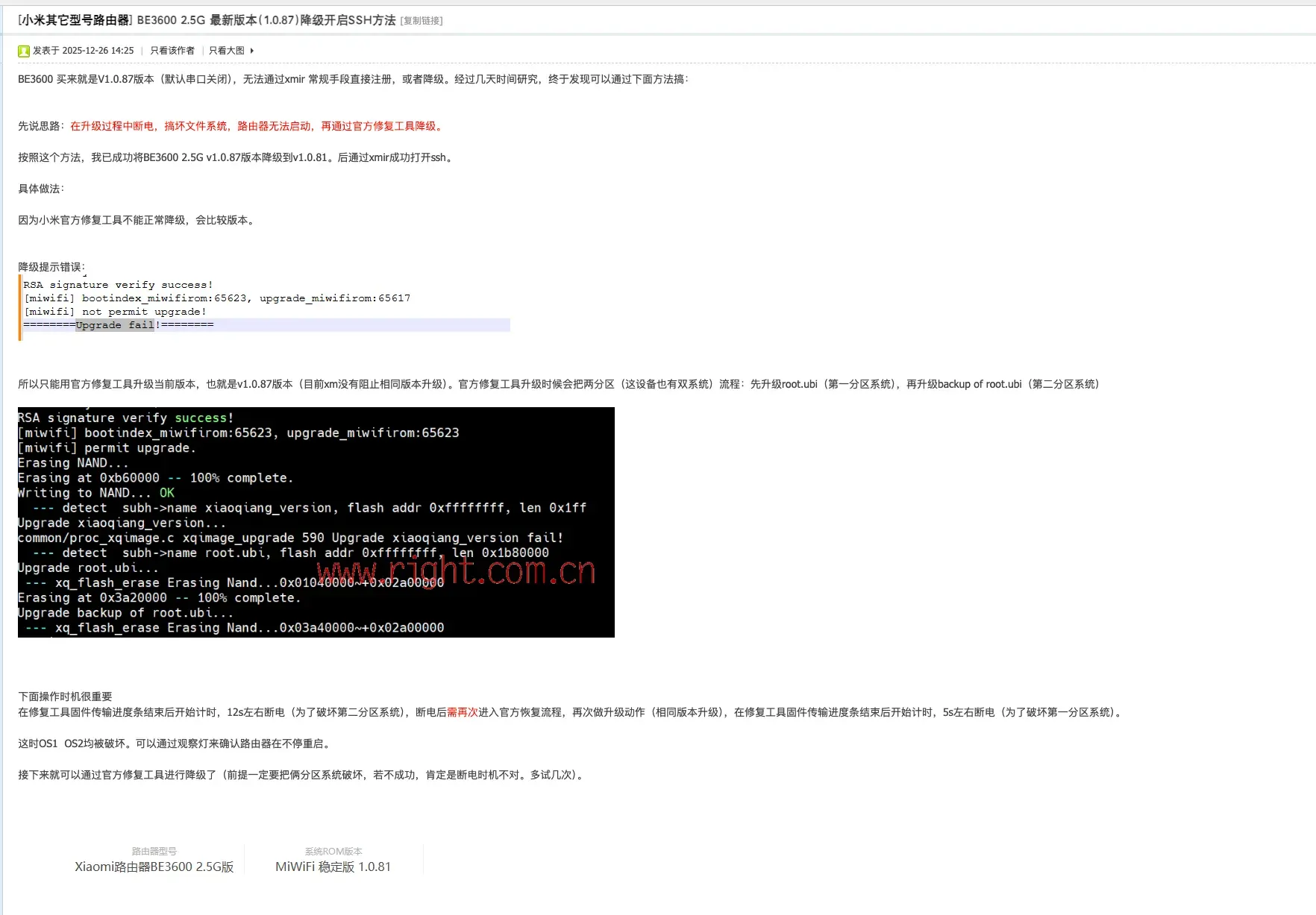Click the thread title BE3600 2.5G 最新版本
Screen dimensions: 1316x915
click(266, 20)
